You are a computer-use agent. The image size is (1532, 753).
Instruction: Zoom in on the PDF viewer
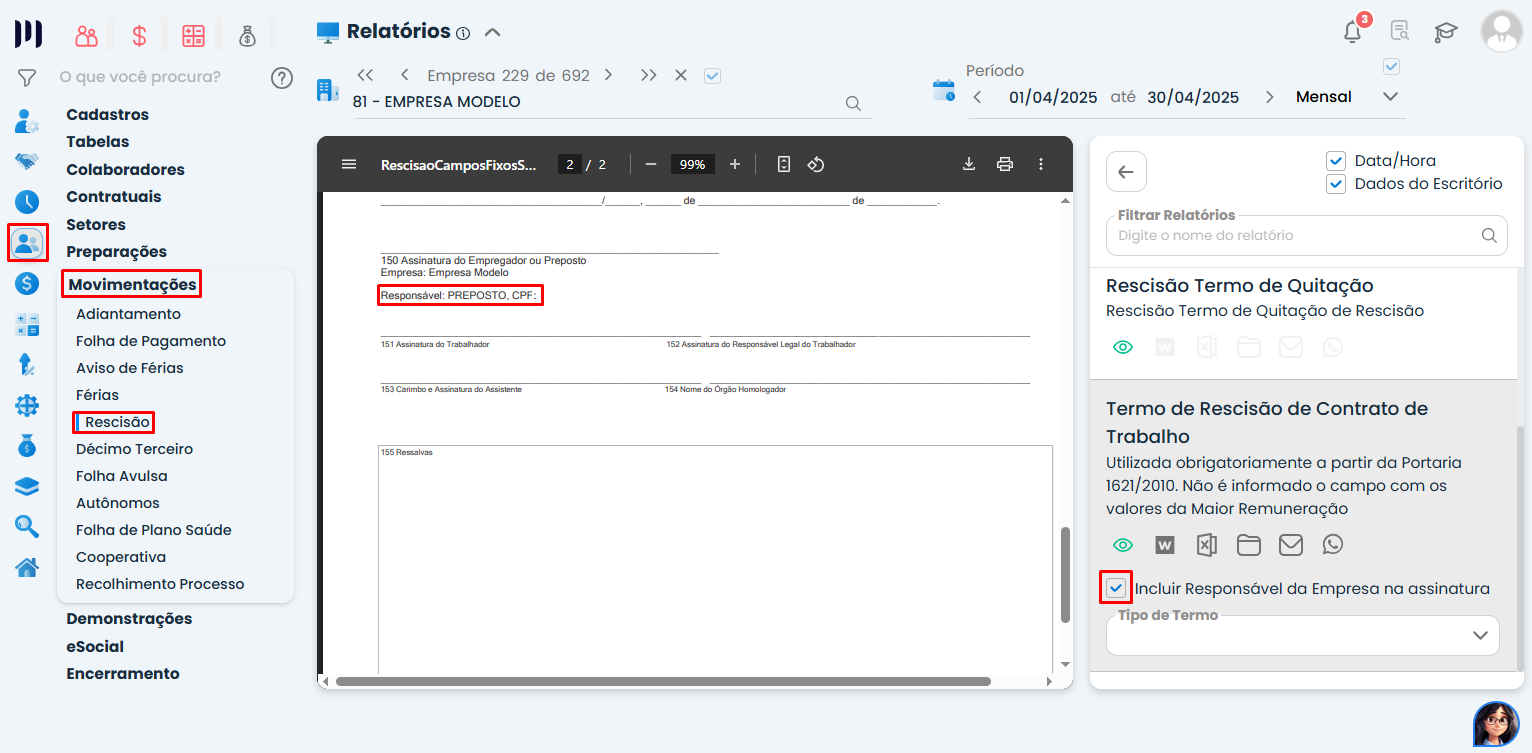735,164
